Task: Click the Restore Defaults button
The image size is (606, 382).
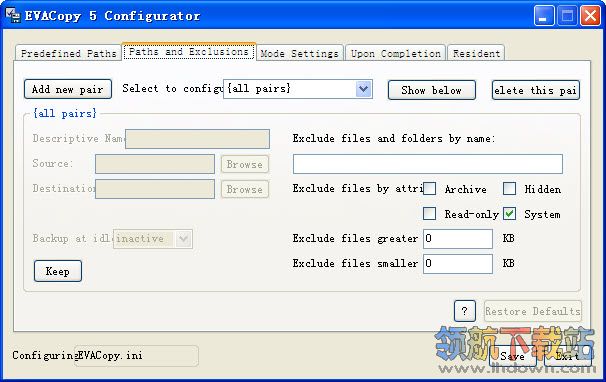Action: pyautogui.click(x=533, y=311)
